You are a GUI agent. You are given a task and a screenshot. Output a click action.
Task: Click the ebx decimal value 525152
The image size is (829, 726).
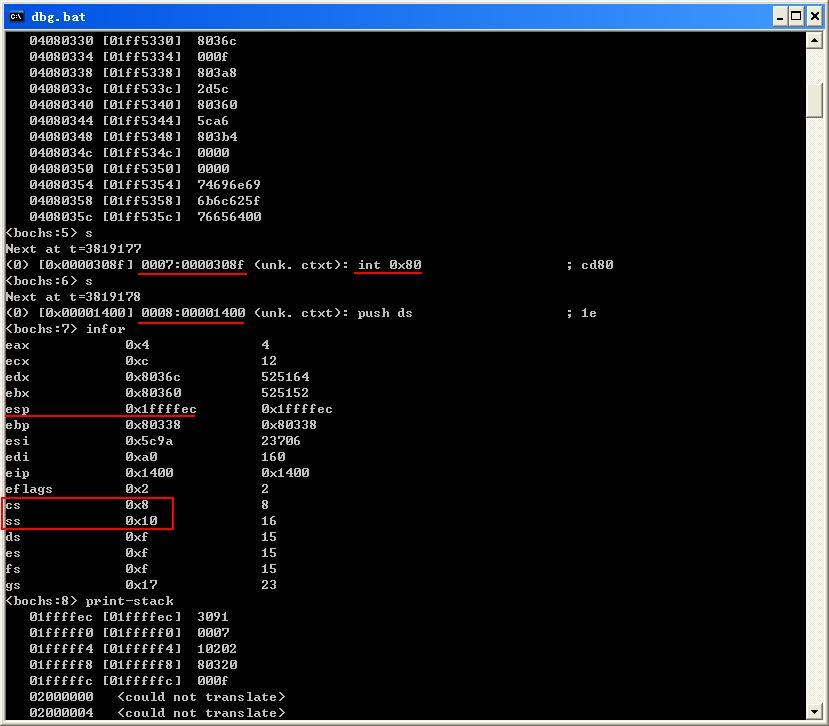(x=284, y=393)
